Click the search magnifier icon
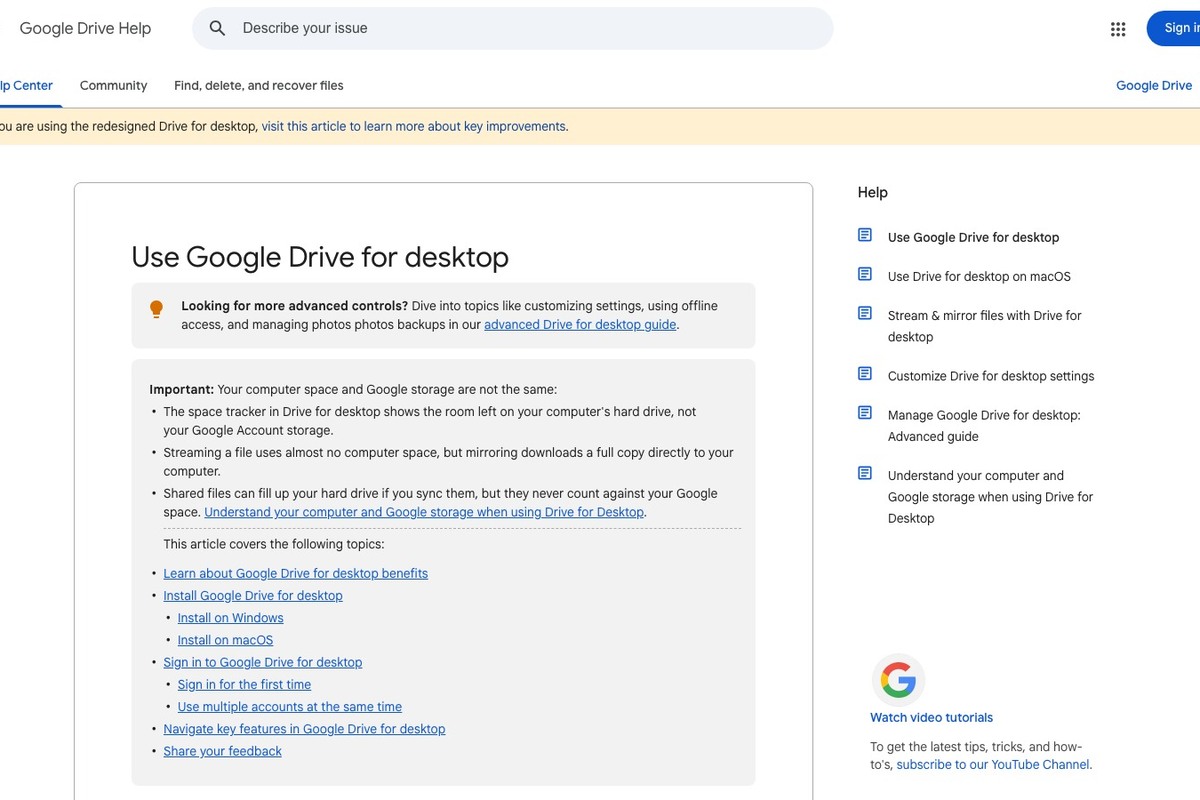 [217, 28]
